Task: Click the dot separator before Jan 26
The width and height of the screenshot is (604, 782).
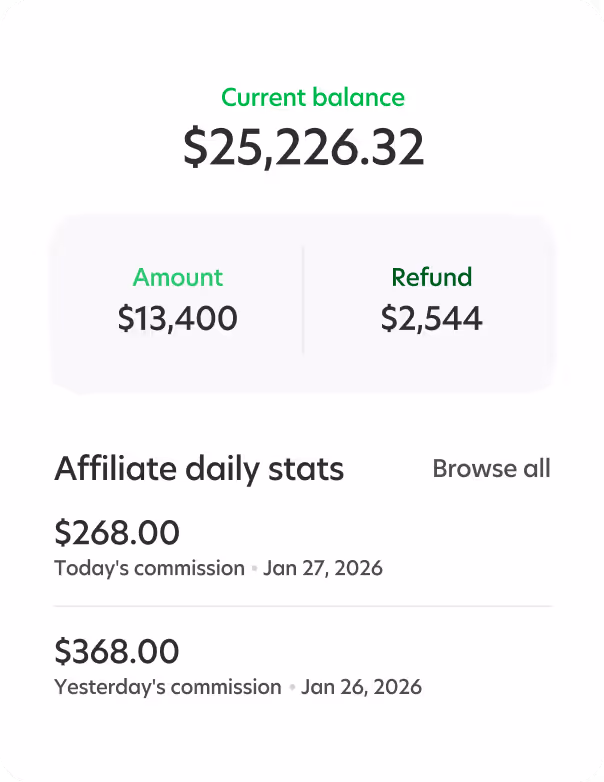Action: [x=292, y=688]
